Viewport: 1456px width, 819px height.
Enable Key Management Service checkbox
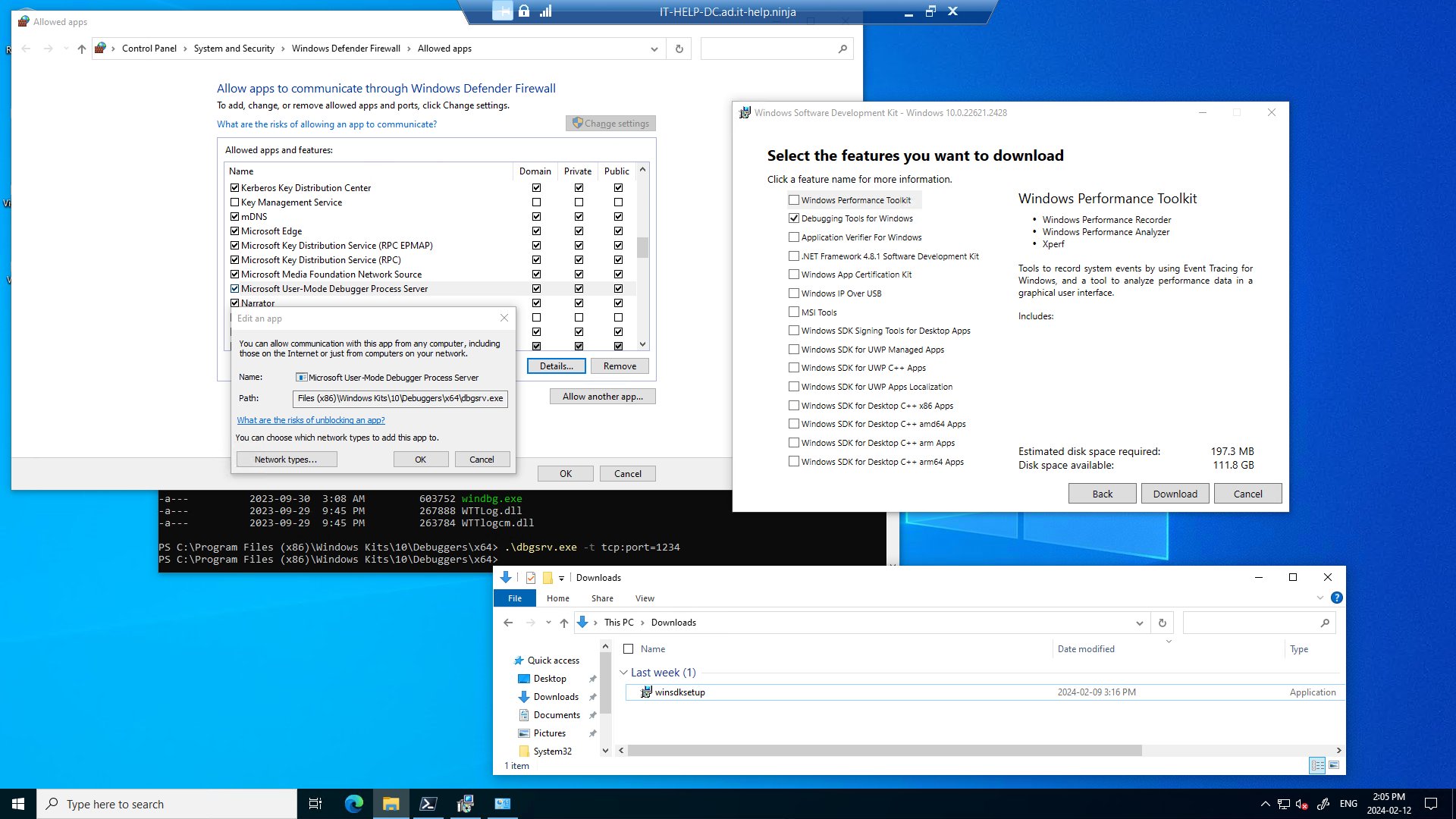pos(234,202)
